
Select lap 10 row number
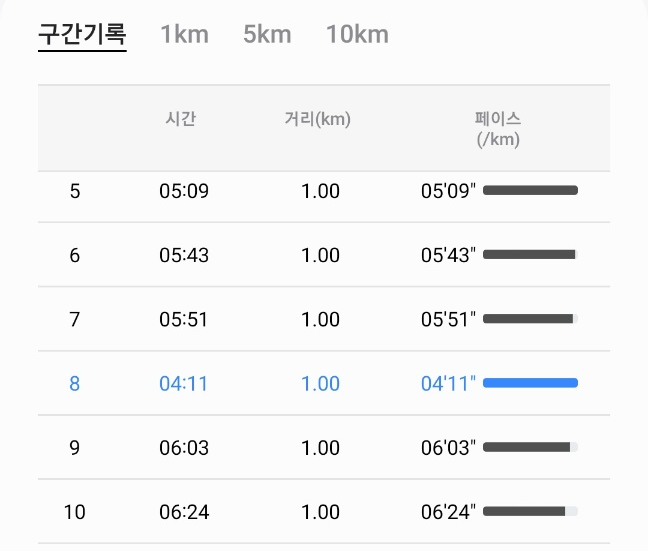pos(75,512)
